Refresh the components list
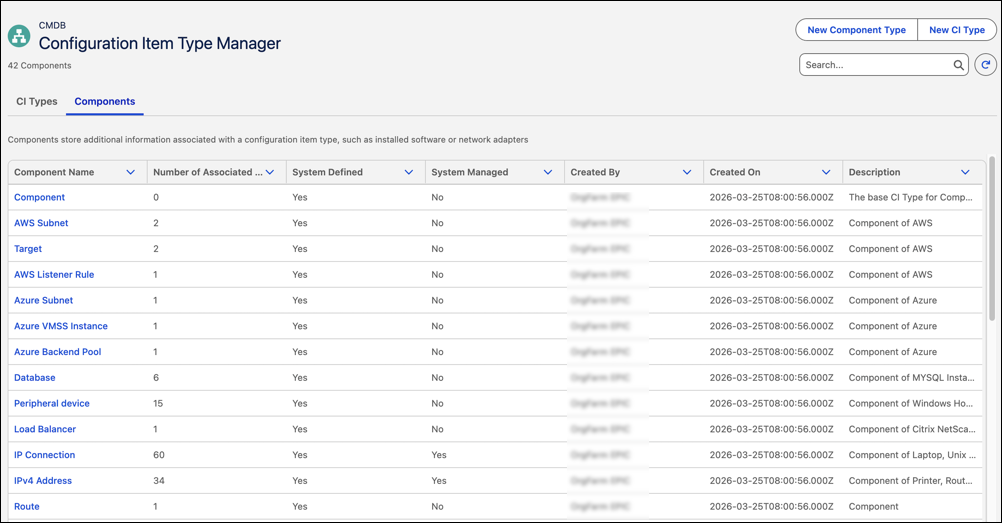Screen dimensions: 1002x523 click(x=985, y=65)
